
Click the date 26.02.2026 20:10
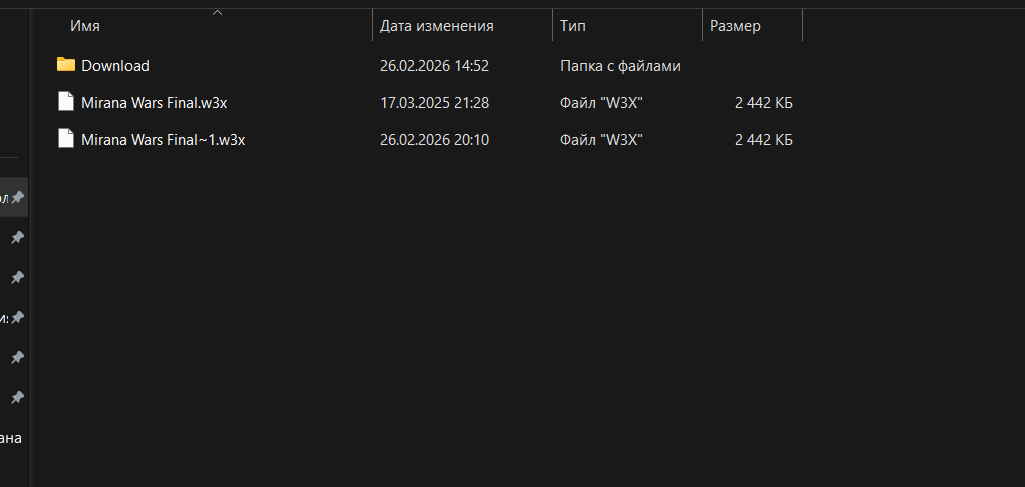tap(434, 140)
